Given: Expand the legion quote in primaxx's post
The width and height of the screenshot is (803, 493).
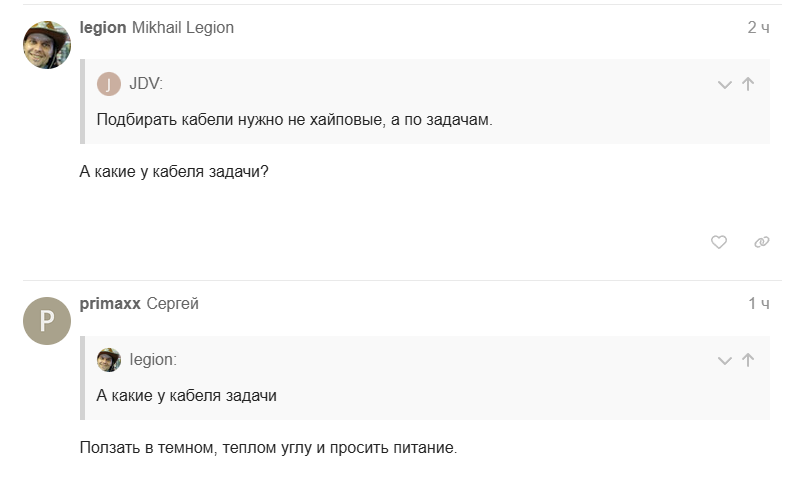Looking at the screenshot, I should pos(725,361).
